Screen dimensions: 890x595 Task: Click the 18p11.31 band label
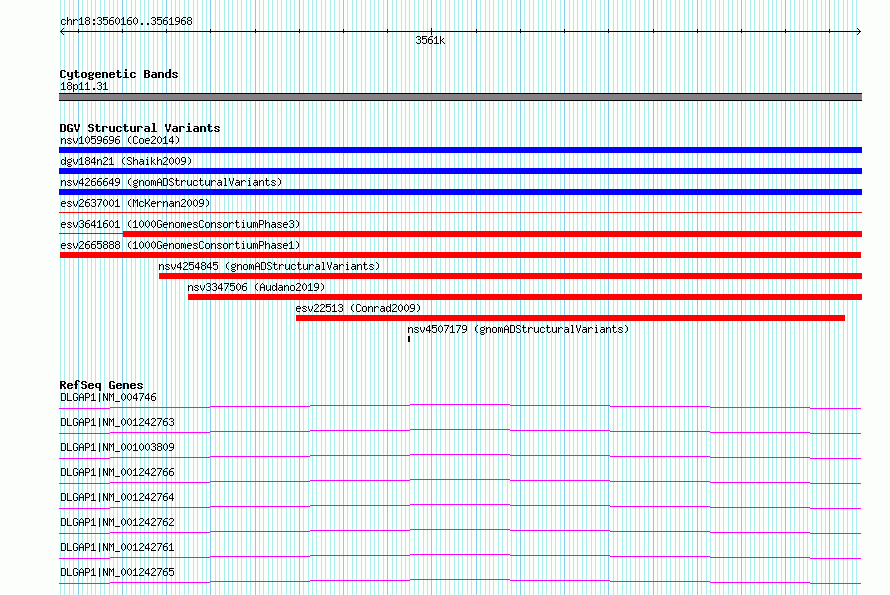(84, 86)
